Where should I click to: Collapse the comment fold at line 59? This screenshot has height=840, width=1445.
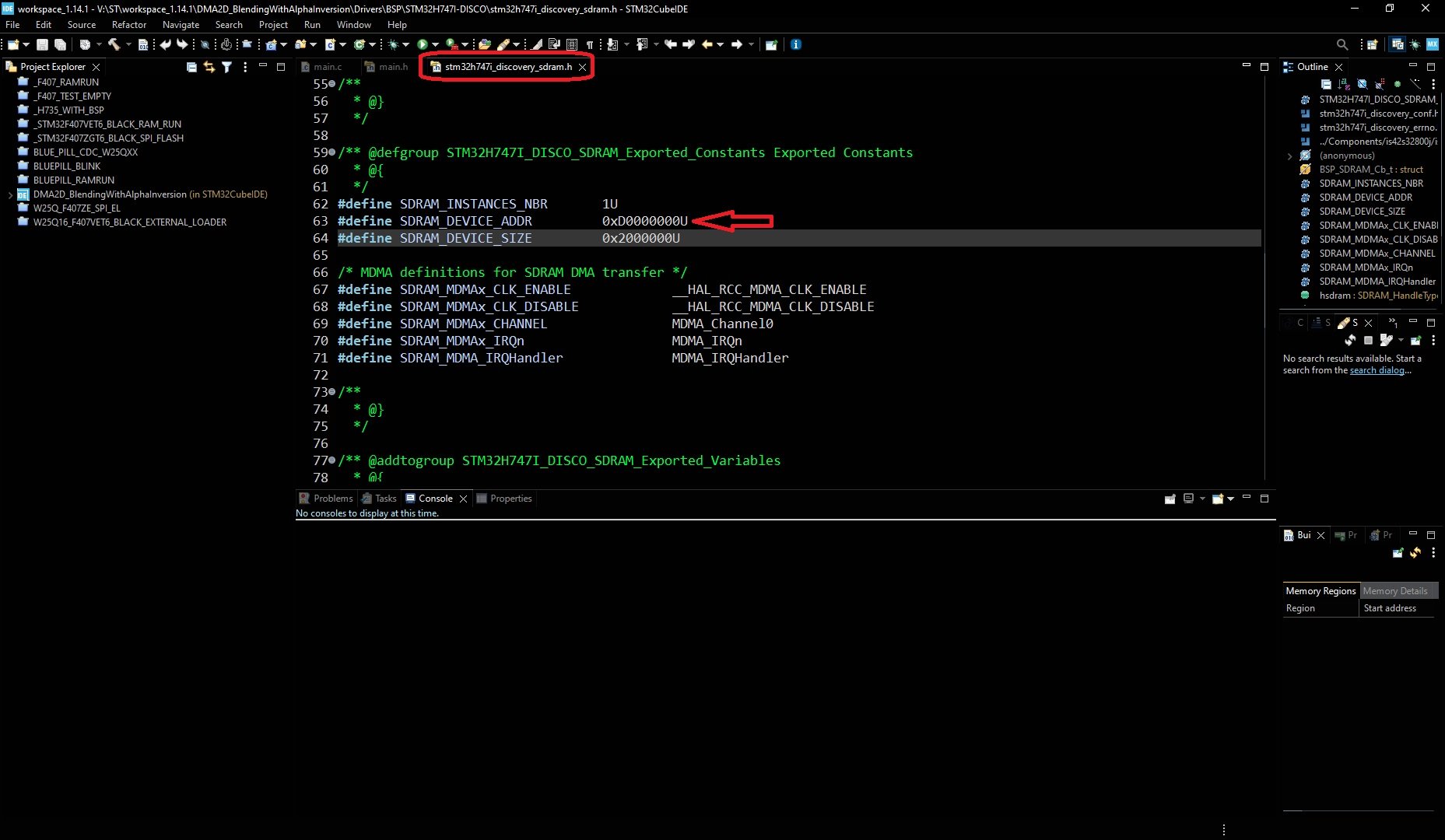pos(332,152)
